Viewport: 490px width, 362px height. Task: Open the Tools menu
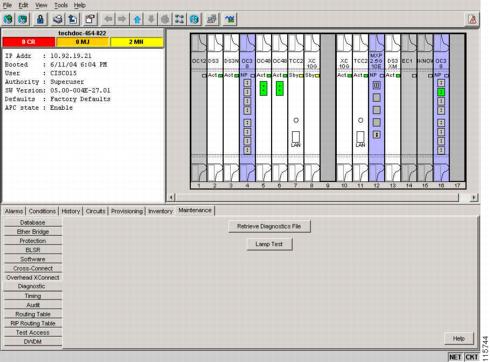coord(61,5)
